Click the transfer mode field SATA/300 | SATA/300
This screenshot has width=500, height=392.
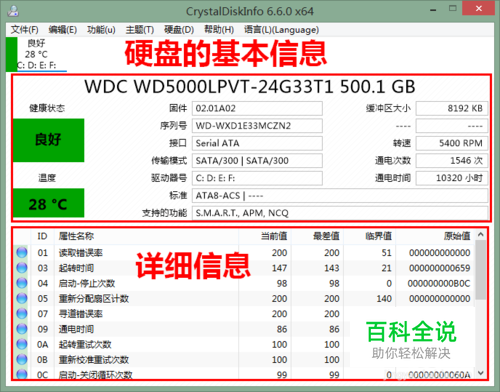[257, 161]
